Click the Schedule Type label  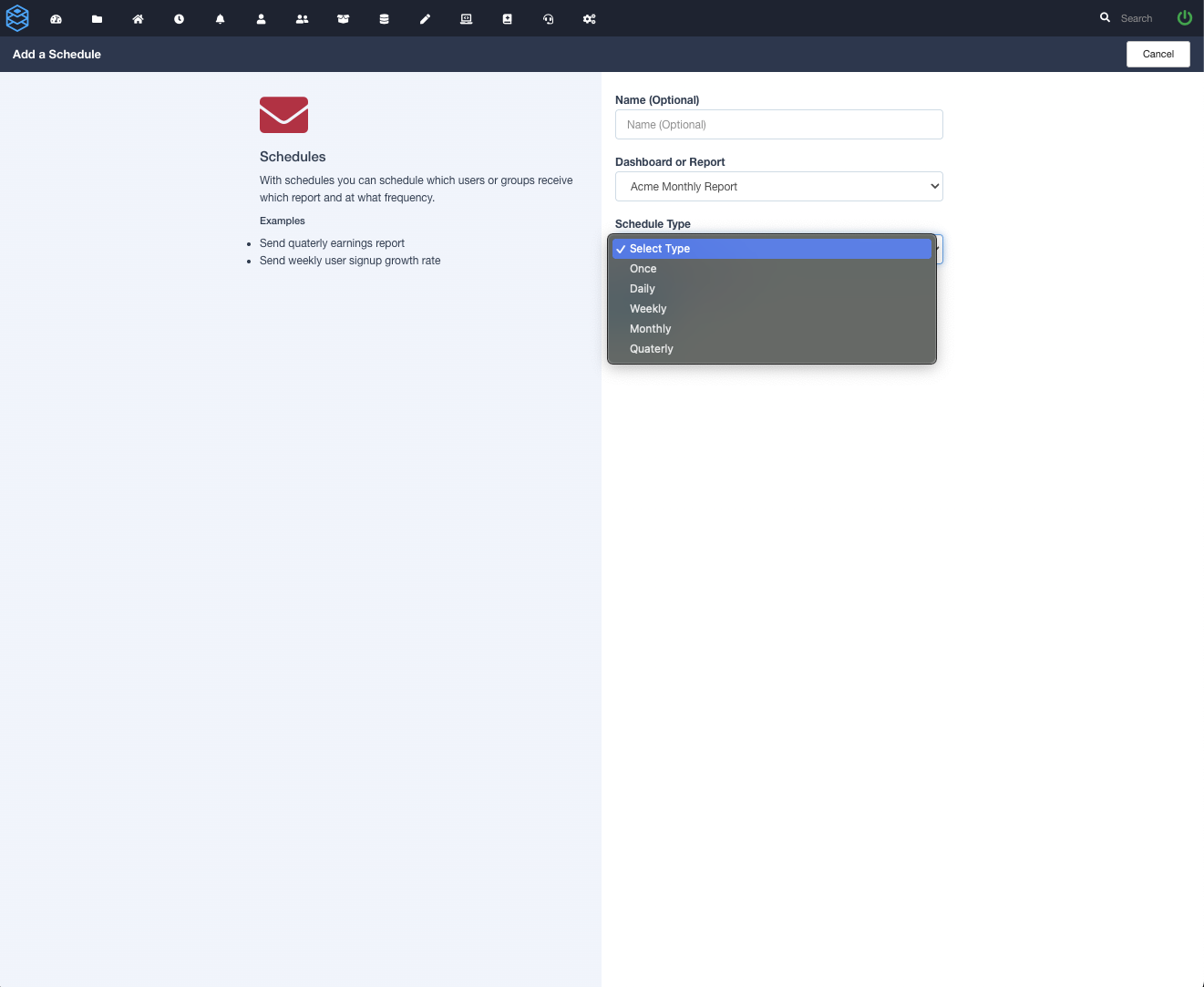[x=653, y=224]
